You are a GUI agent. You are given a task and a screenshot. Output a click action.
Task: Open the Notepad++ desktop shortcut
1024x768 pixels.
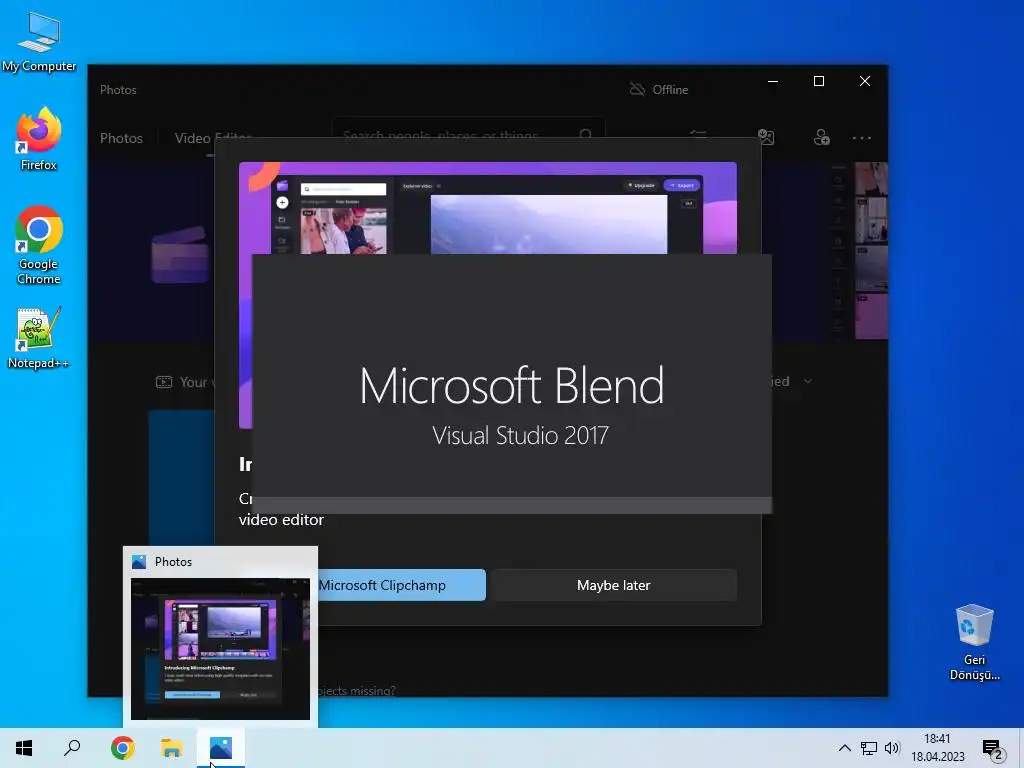(x=39, y=338)
